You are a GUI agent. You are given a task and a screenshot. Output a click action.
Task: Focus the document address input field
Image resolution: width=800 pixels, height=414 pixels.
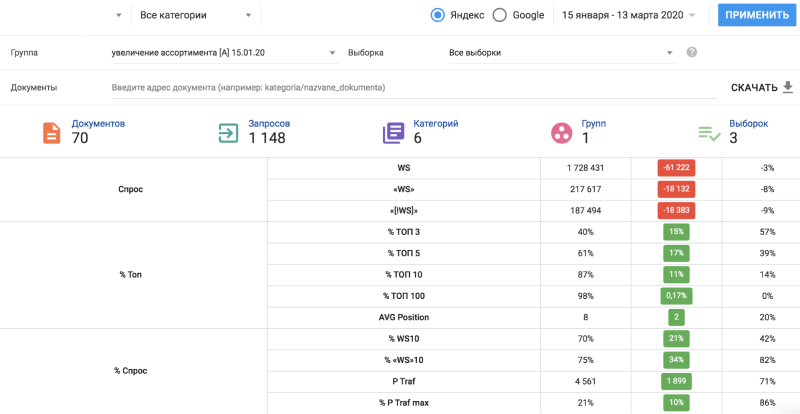(414, 88)
